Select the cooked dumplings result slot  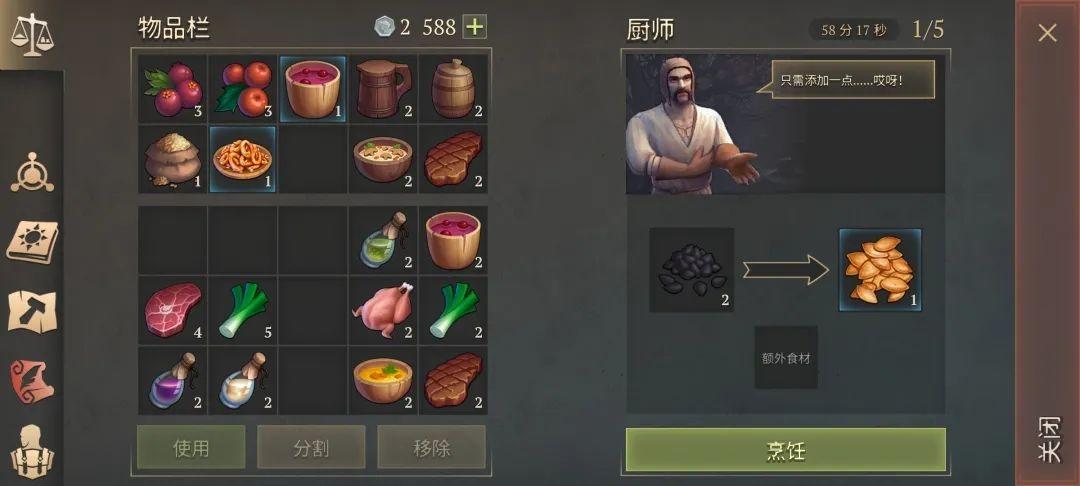click(x=880, y=270)
